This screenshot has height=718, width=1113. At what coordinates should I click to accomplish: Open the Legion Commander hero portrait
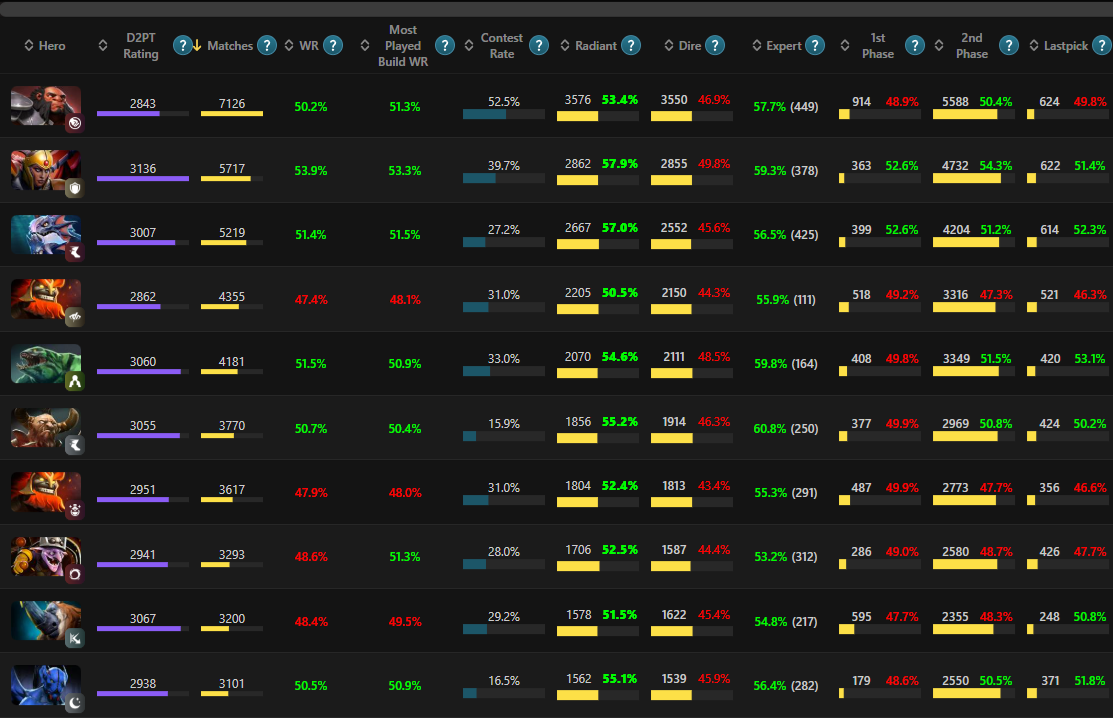45,170
